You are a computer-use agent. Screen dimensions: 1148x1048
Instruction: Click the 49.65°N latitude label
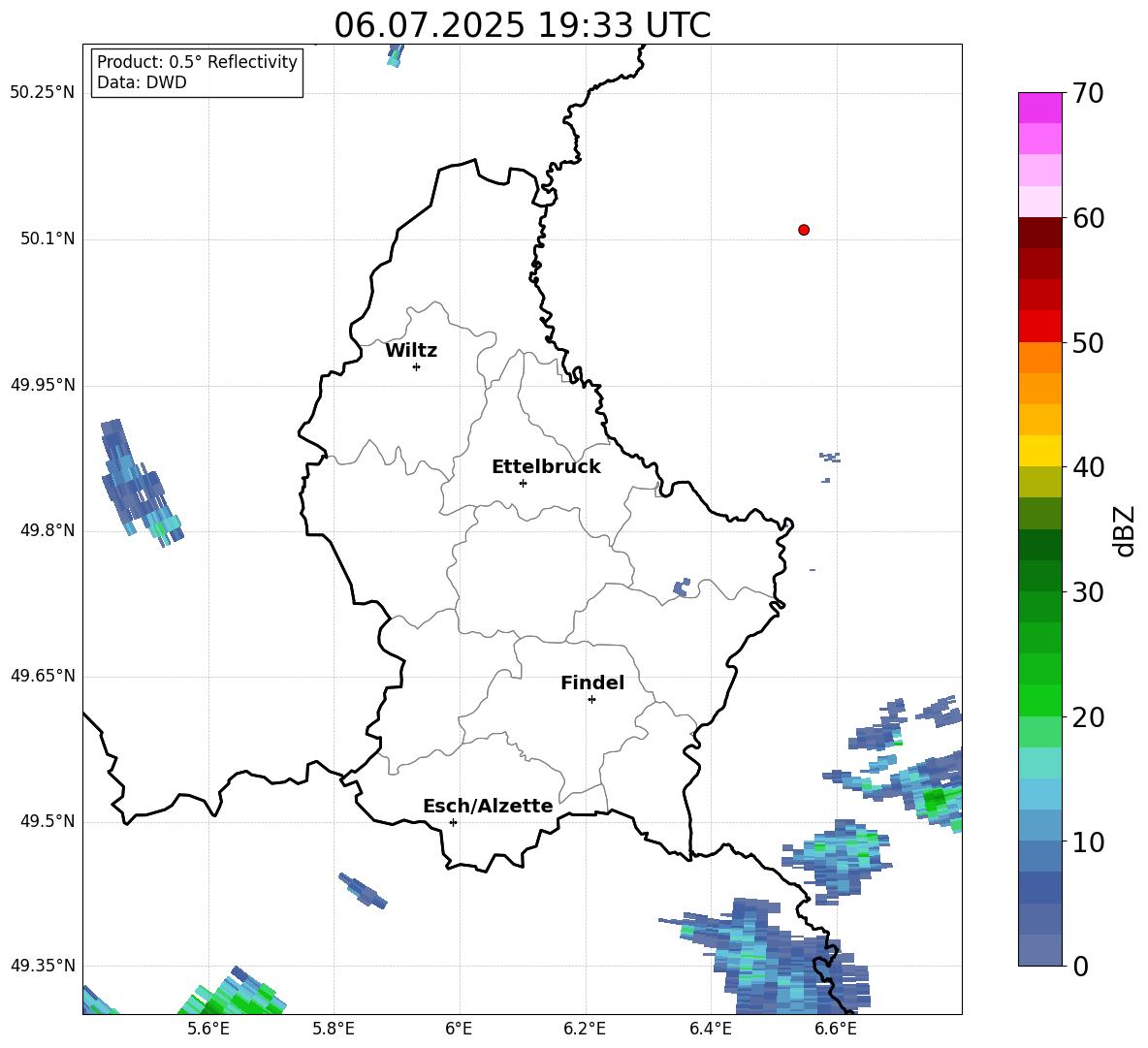click(43, 676)
